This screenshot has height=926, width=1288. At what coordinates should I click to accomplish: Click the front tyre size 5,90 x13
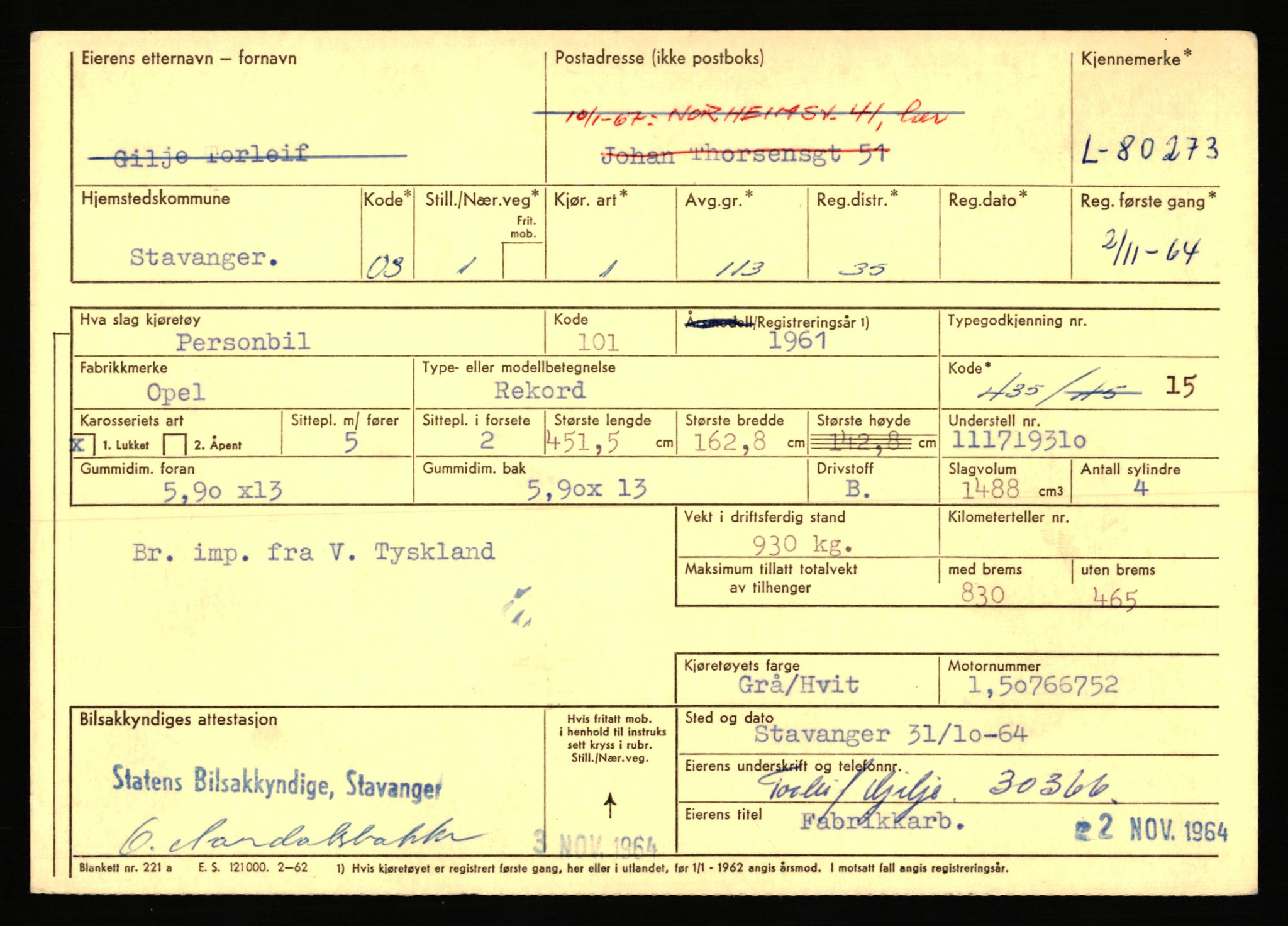pos(223,491)
